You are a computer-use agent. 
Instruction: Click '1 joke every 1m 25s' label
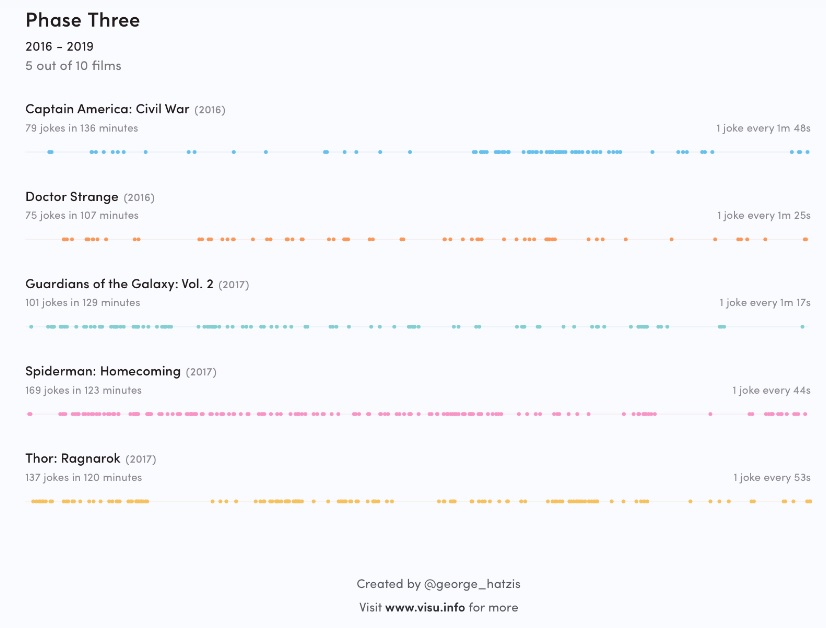click(763, 215)
